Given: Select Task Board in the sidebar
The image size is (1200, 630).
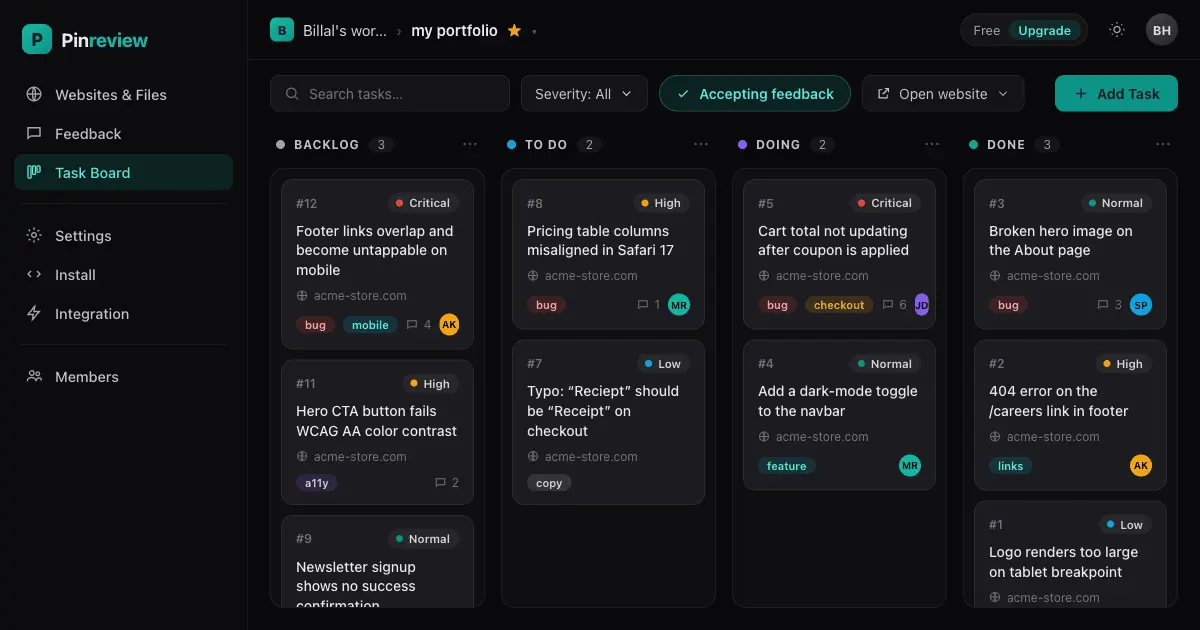Looking at the screenshot, I should click(123, 173).
